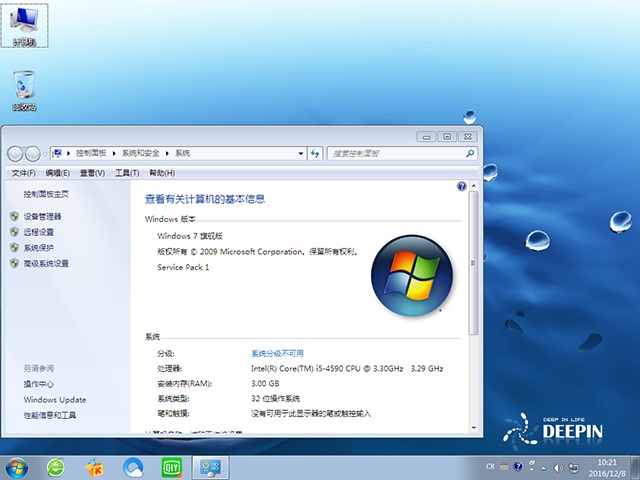
Task: Click the Forward navigation arrow button
Action: coord(32,154)
